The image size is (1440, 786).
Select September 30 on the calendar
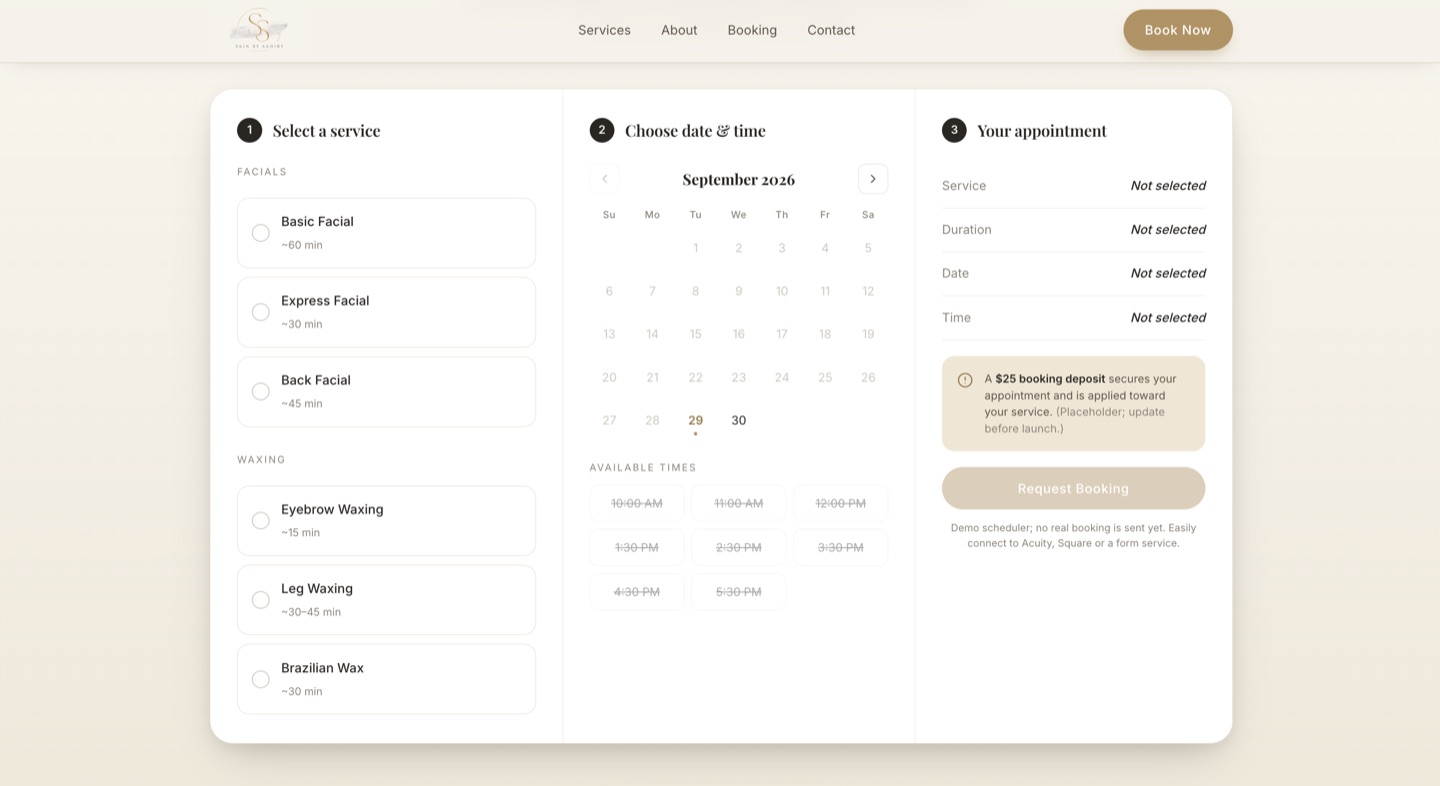[x=739, y=421]
